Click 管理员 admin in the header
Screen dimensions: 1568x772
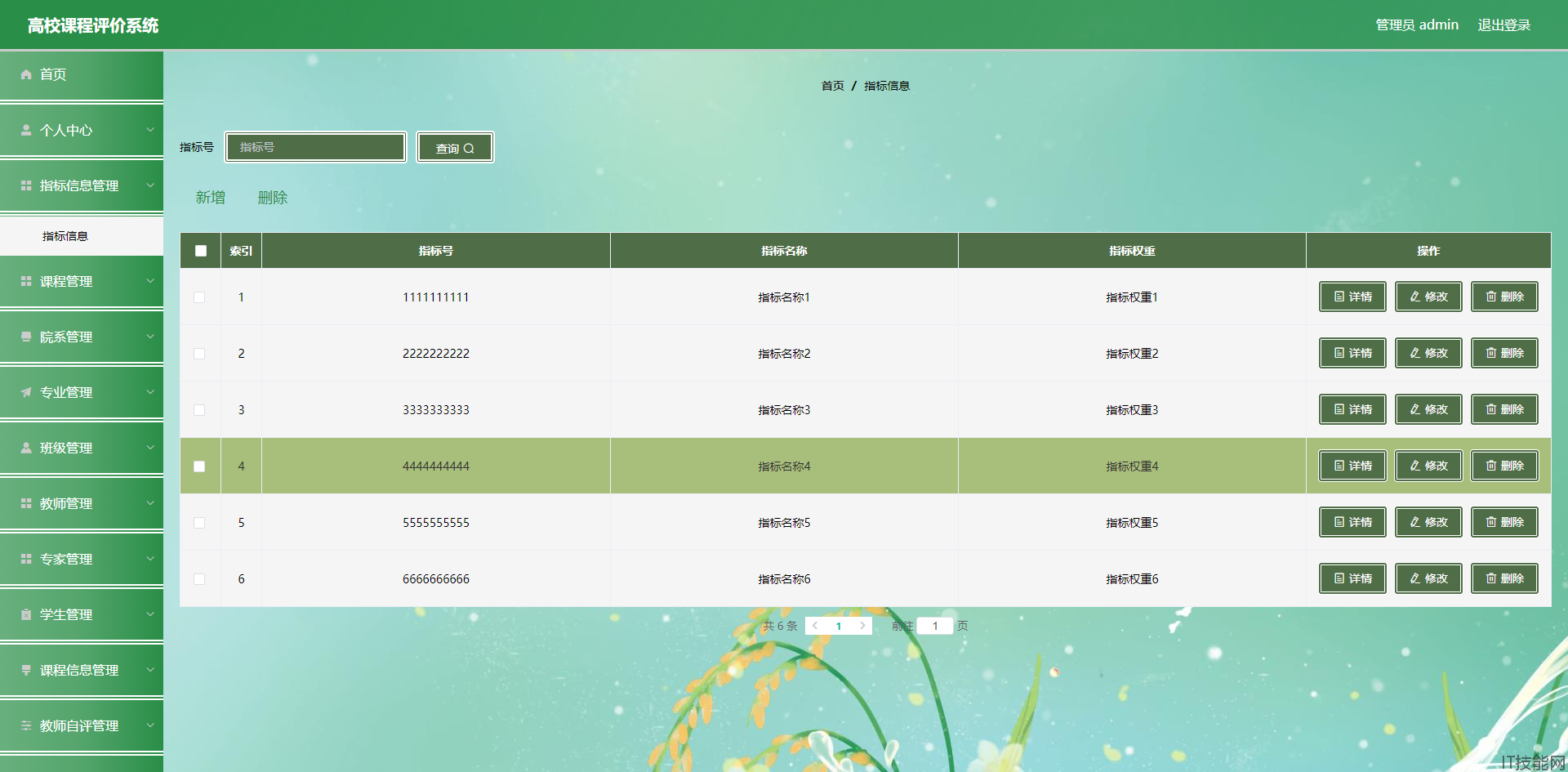point(1417,25)
